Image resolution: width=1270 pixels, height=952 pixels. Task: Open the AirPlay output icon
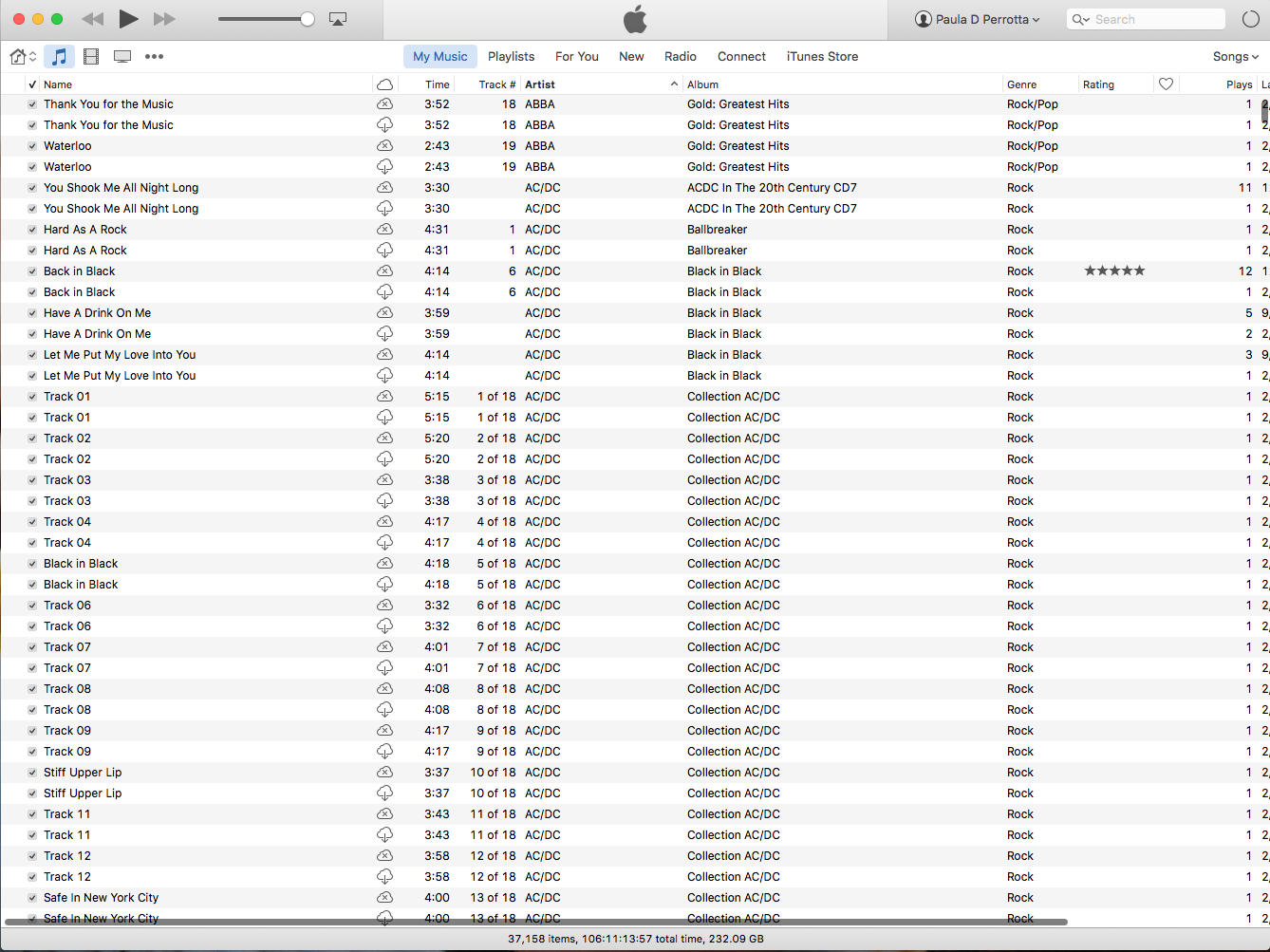tap(337, 19)
